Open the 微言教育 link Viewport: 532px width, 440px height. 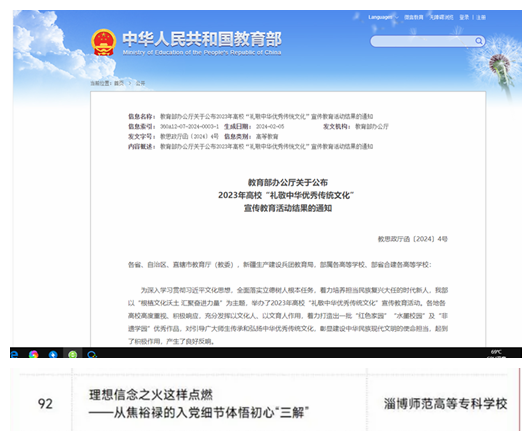[414, 17]
